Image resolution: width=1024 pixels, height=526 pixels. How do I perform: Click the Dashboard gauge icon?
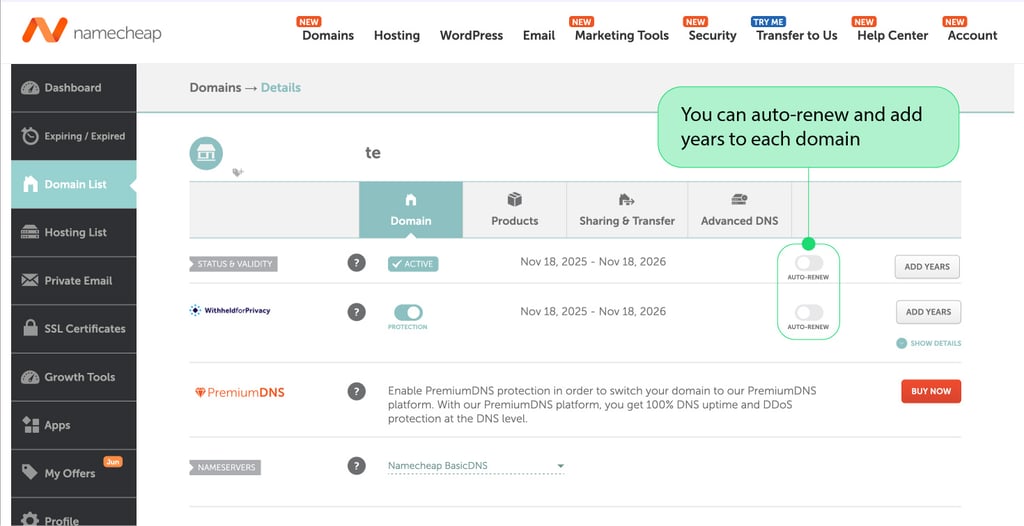point(30,88)
